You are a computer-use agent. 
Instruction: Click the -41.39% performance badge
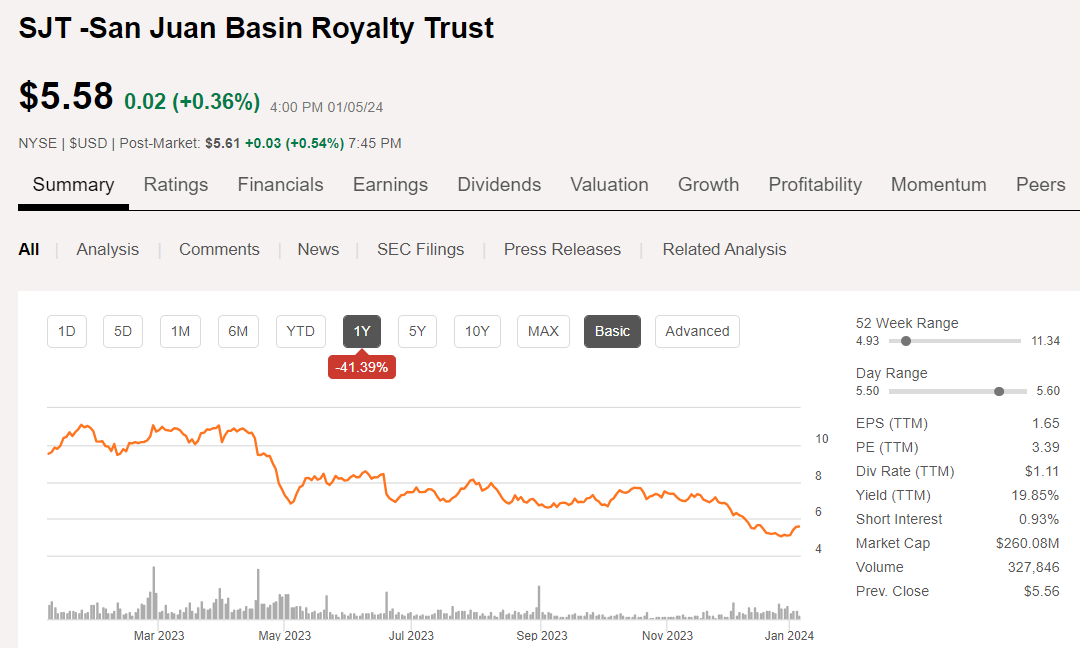click(362, 366)
